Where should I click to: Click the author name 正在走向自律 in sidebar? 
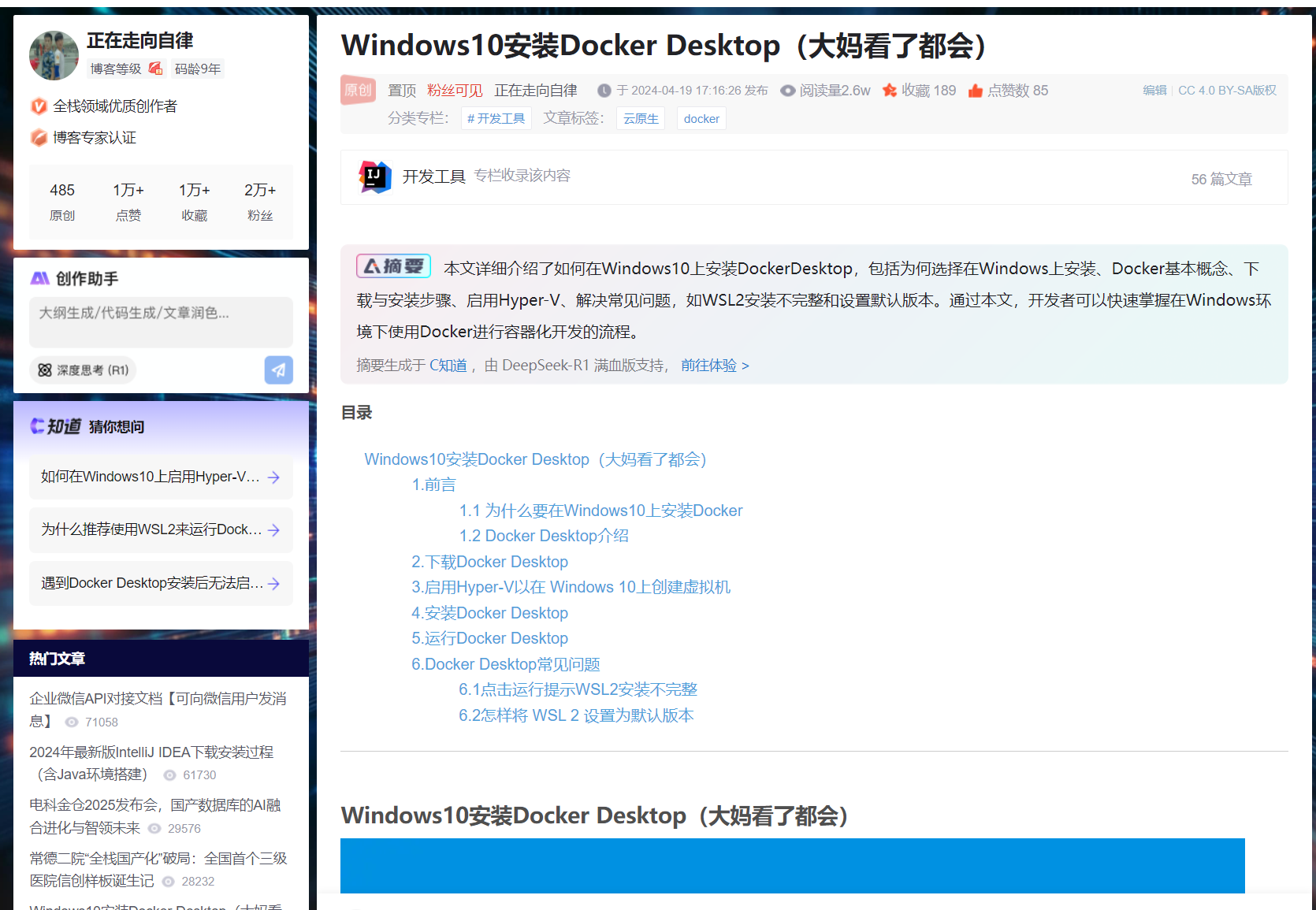pyautogui.click(x=140, y=41)
